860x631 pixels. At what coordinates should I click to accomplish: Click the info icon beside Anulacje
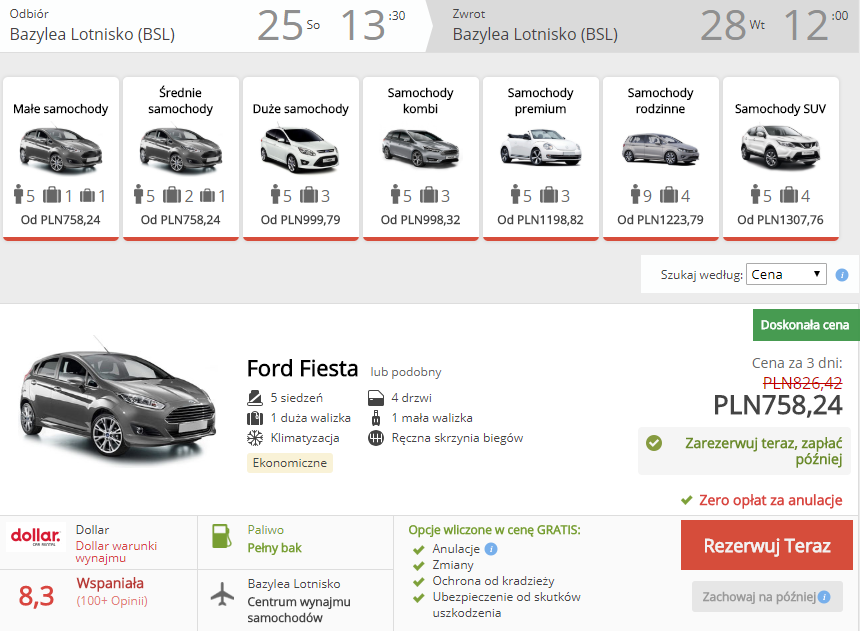click(x=491, y=549)
